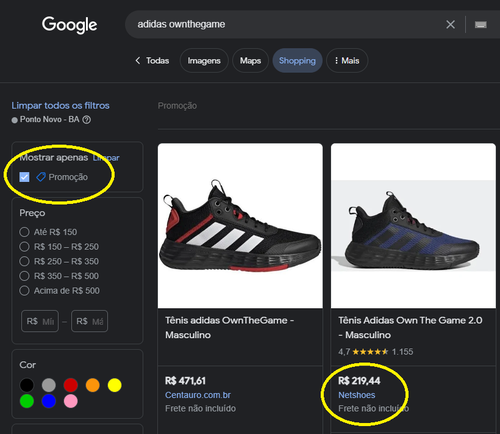This screenshot has height=434, width=500.
Task: Click the minimum price R$ field
Action: pos(40,321)
